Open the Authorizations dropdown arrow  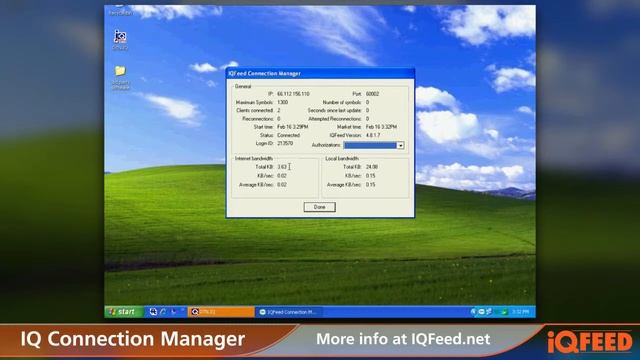(400, 145)
